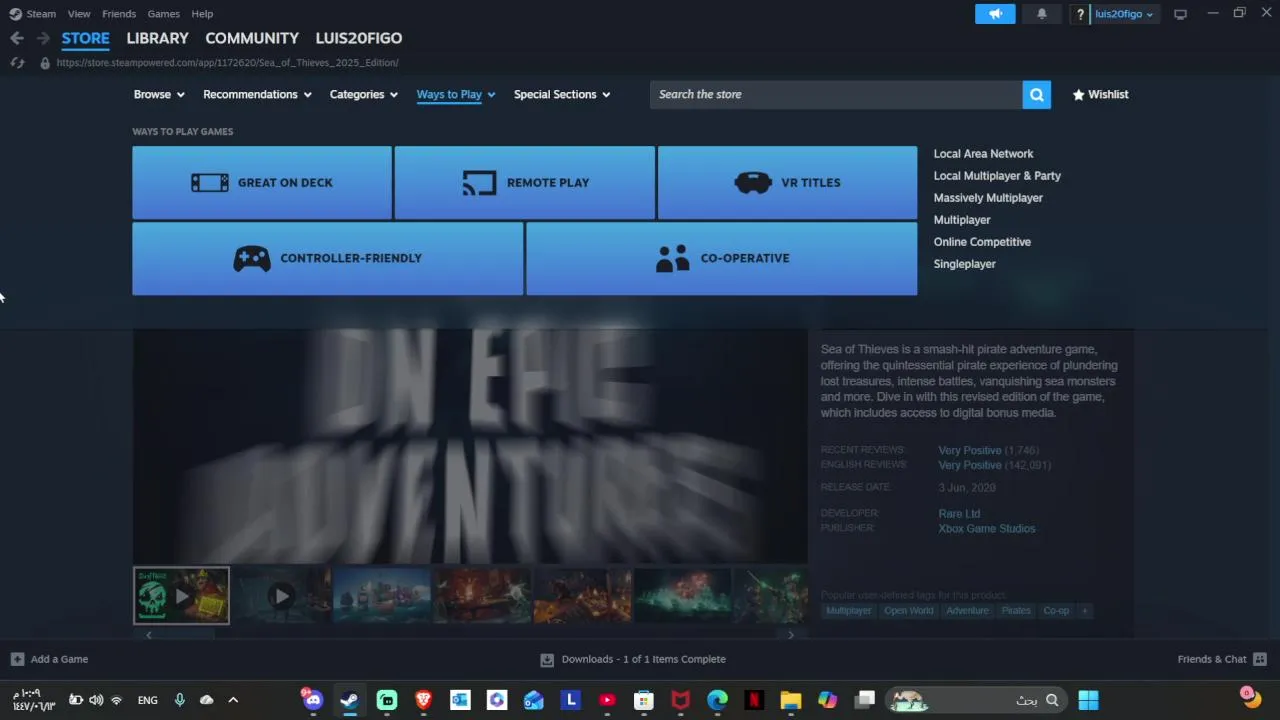This screenshot has height=720, width=1280.
Task: Open the announcements megaphone button
Action: (995, 14)
